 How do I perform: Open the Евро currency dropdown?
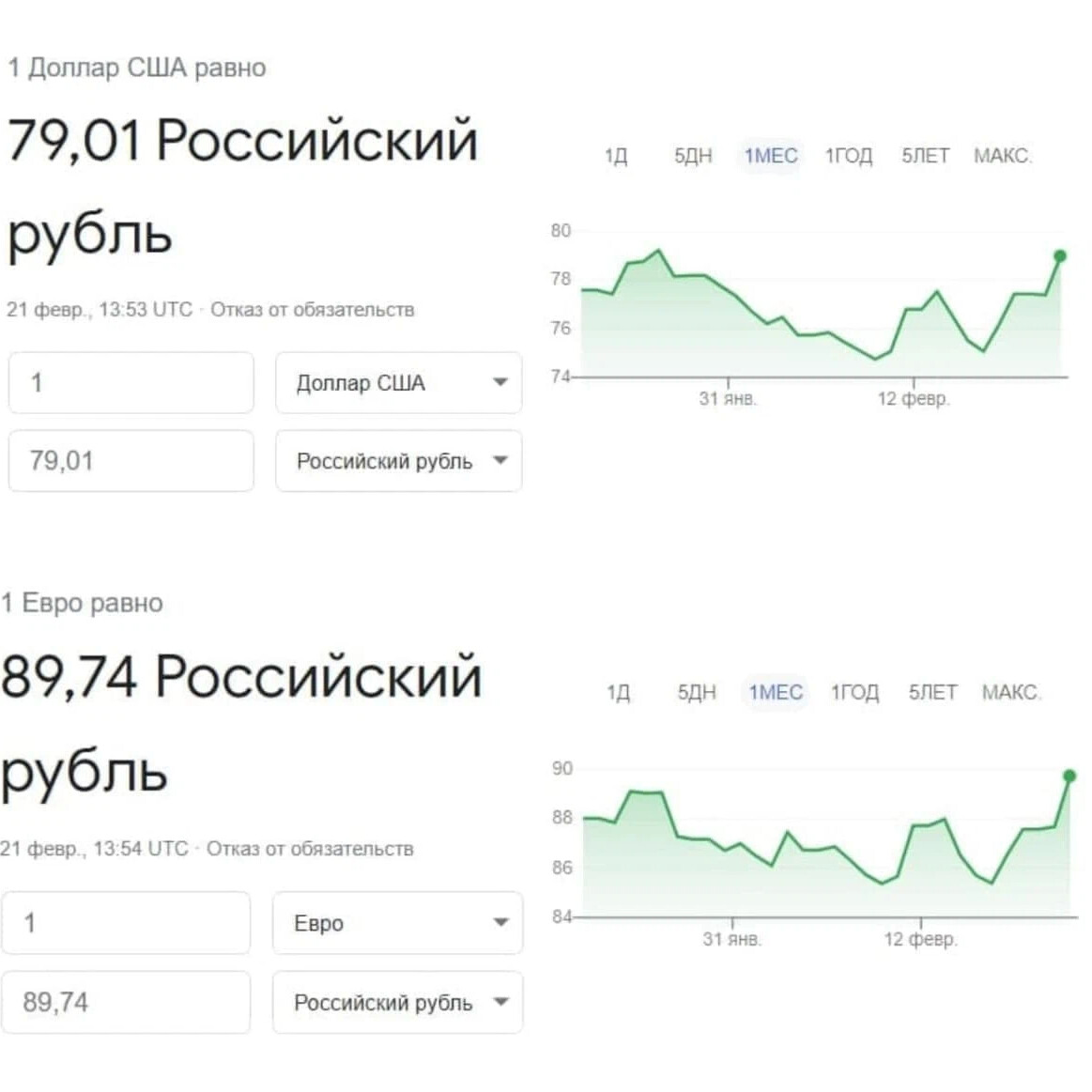point(397,923)
